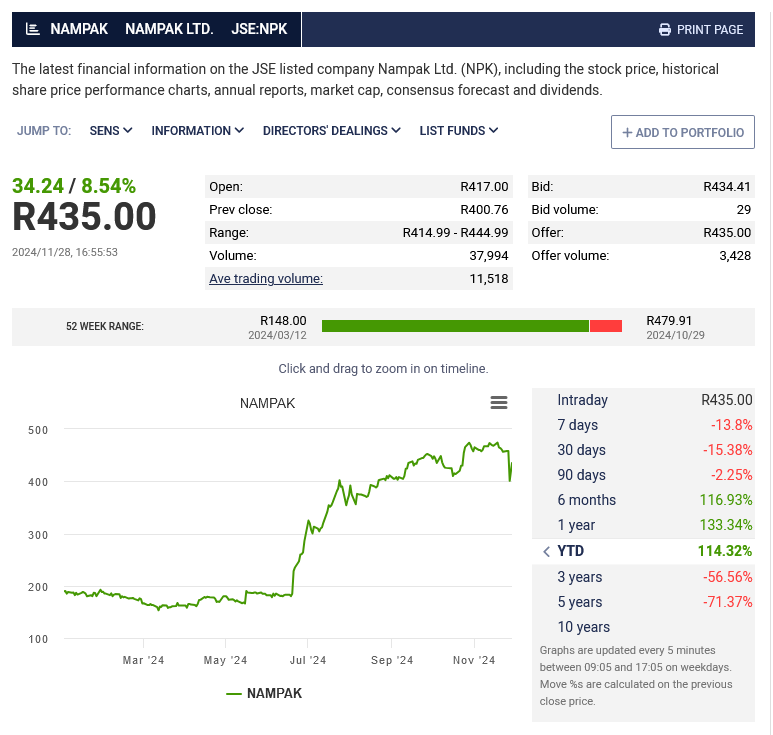
Task: Click the left chevron beside YTD
Action: pyautogui.click(x=546, y=551)
